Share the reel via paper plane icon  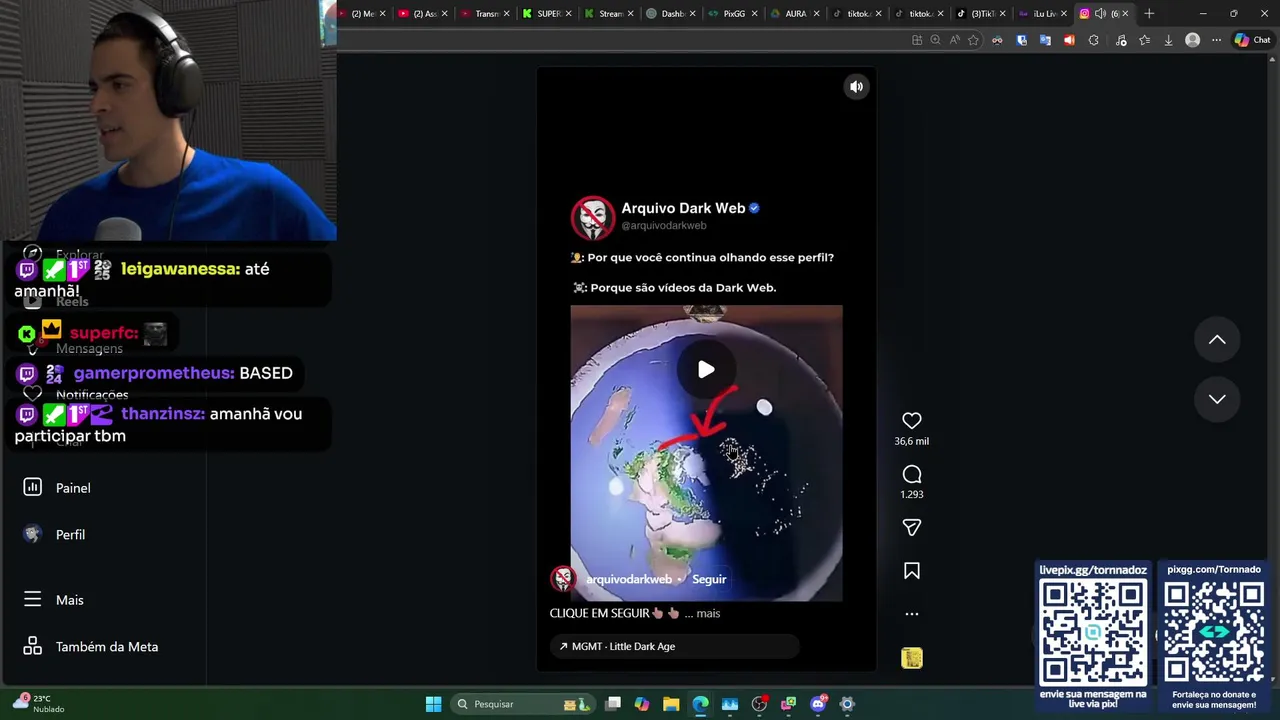click(912, 527)
